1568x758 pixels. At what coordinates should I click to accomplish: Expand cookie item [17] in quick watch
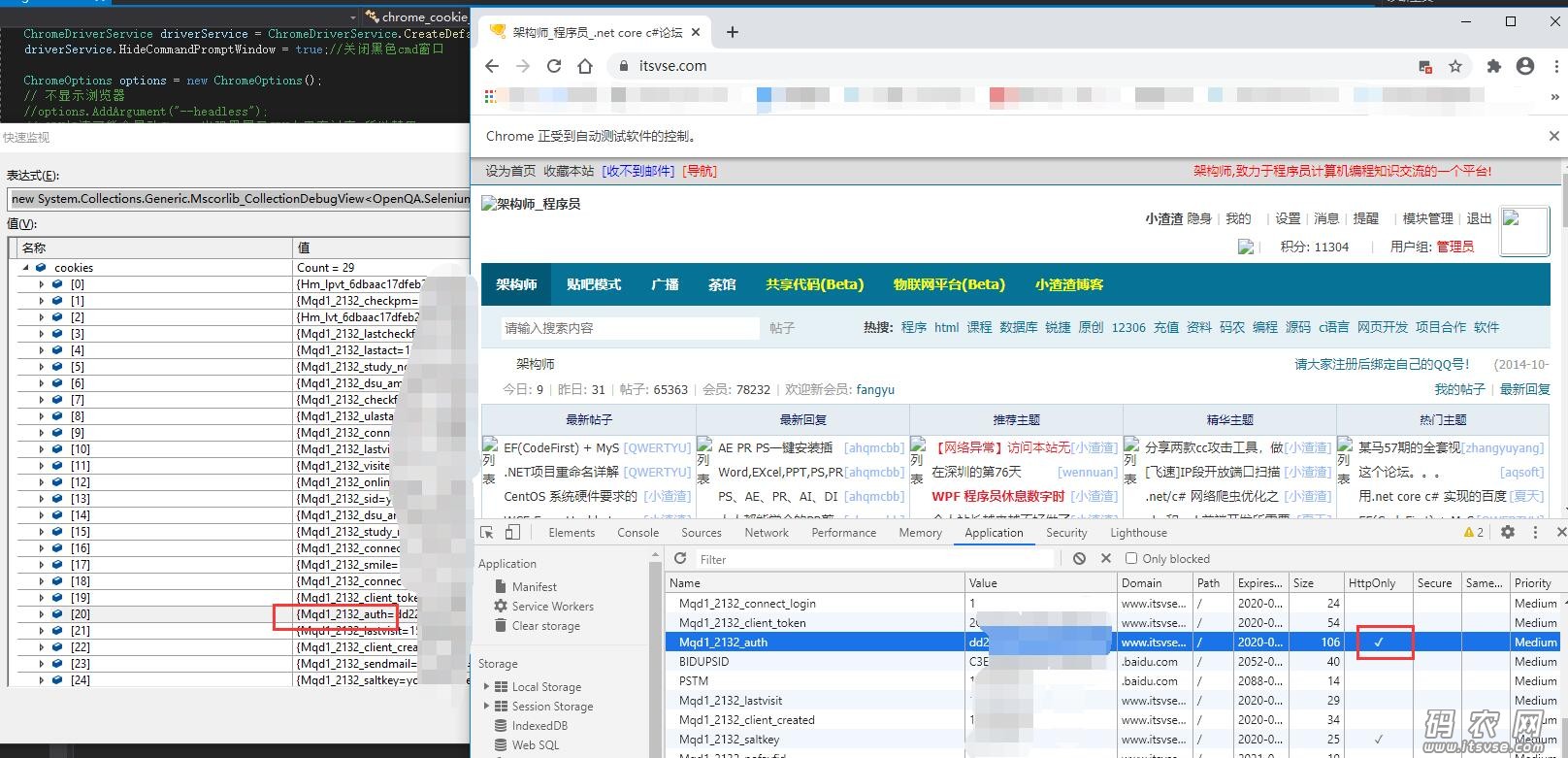tap(42, 565)
